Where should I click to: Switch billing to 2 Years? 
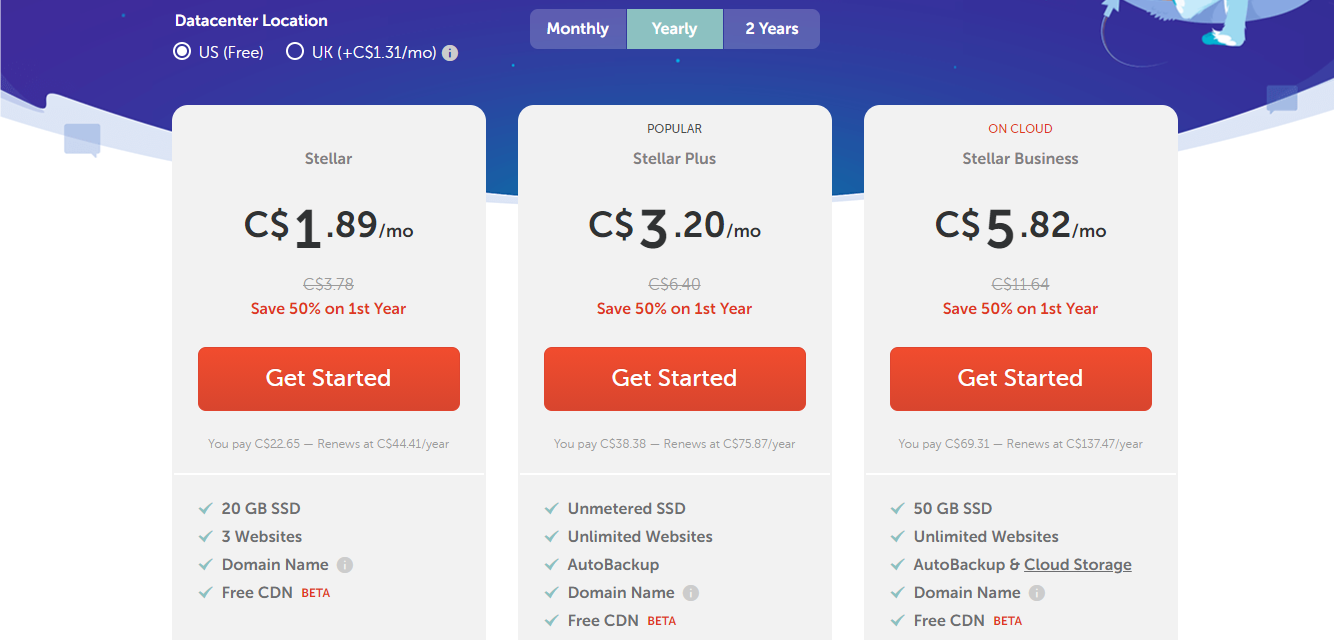(772, 29)
